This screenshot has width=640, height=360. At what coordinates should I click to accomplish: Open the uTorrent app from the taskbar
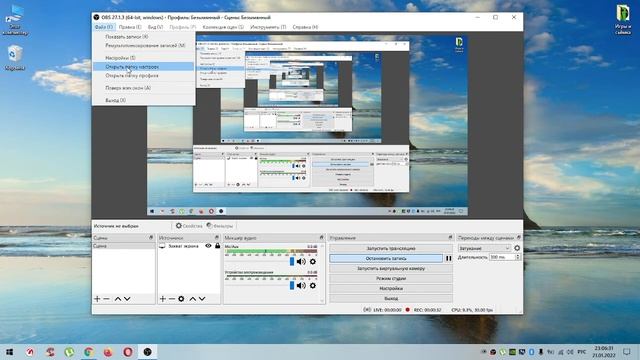(x=69, y=352)
